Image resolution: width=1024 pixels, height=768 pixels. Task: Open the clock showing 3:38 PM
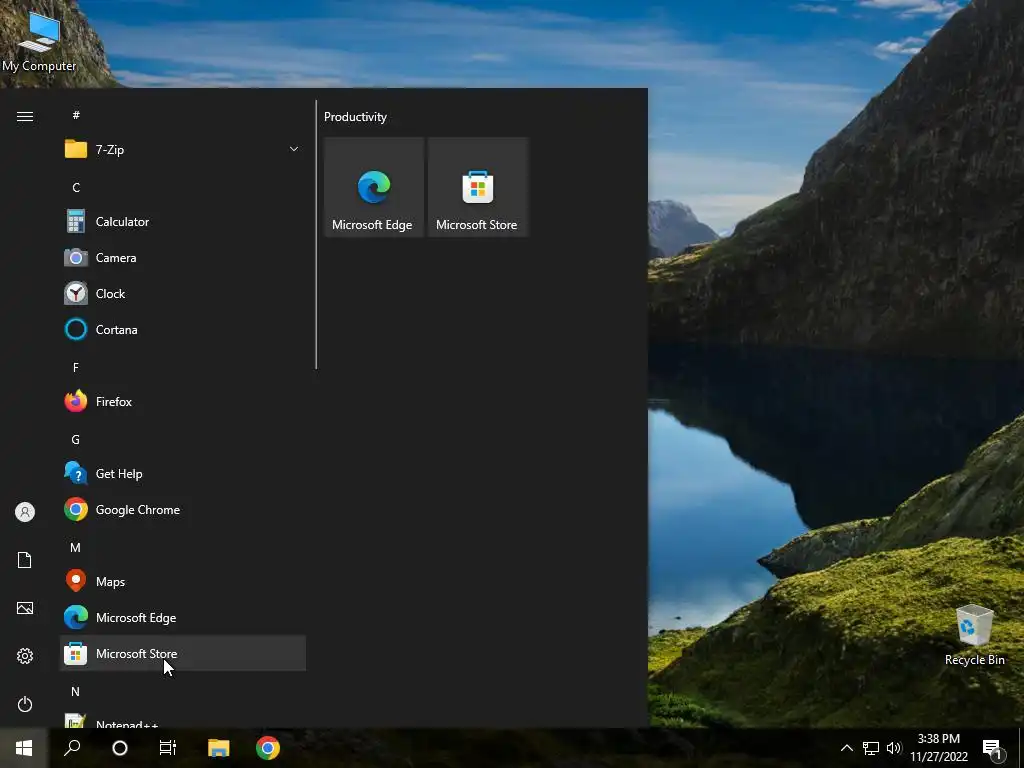point(939,748)
